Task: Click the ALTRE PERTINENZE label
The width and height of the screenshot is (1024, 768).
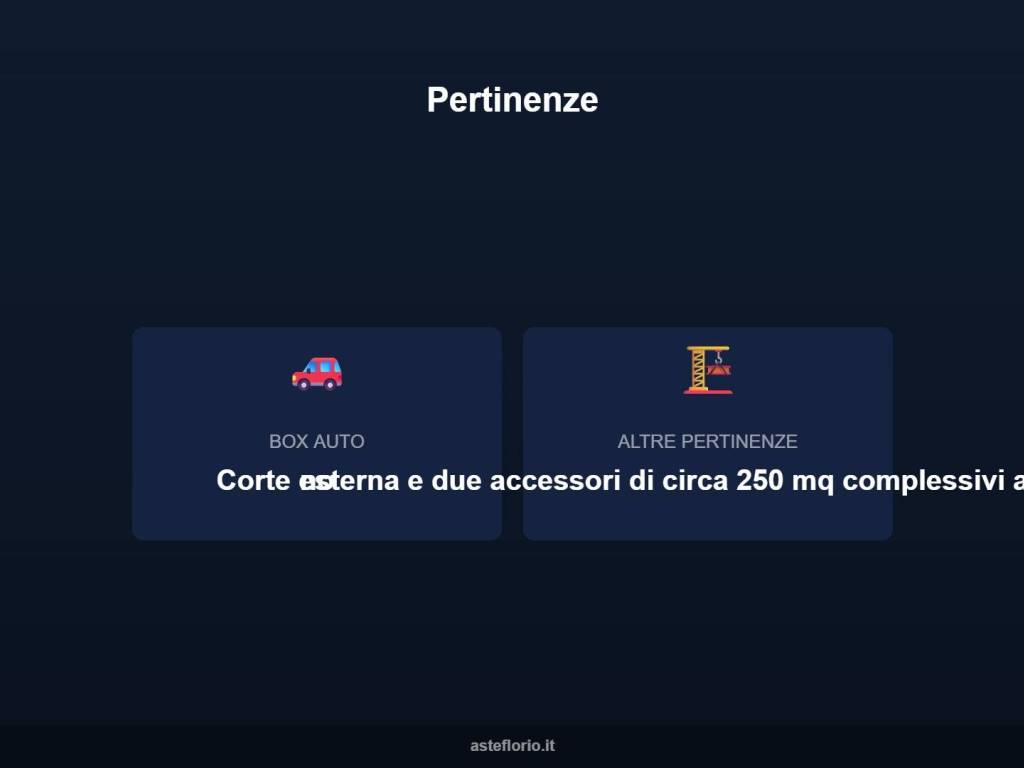Action: (708, 441)
